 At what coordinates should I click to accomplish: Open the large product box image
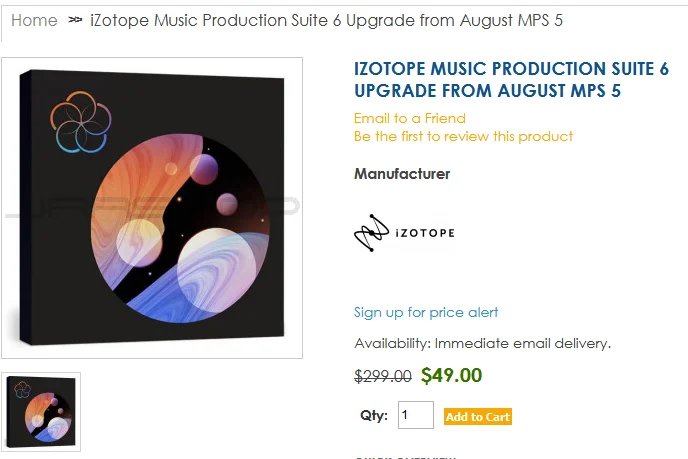coord(152,208)
